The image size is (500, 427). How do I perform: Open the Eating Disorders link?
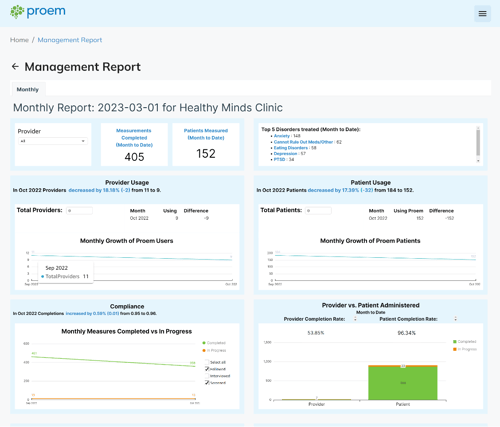[291, 148]
